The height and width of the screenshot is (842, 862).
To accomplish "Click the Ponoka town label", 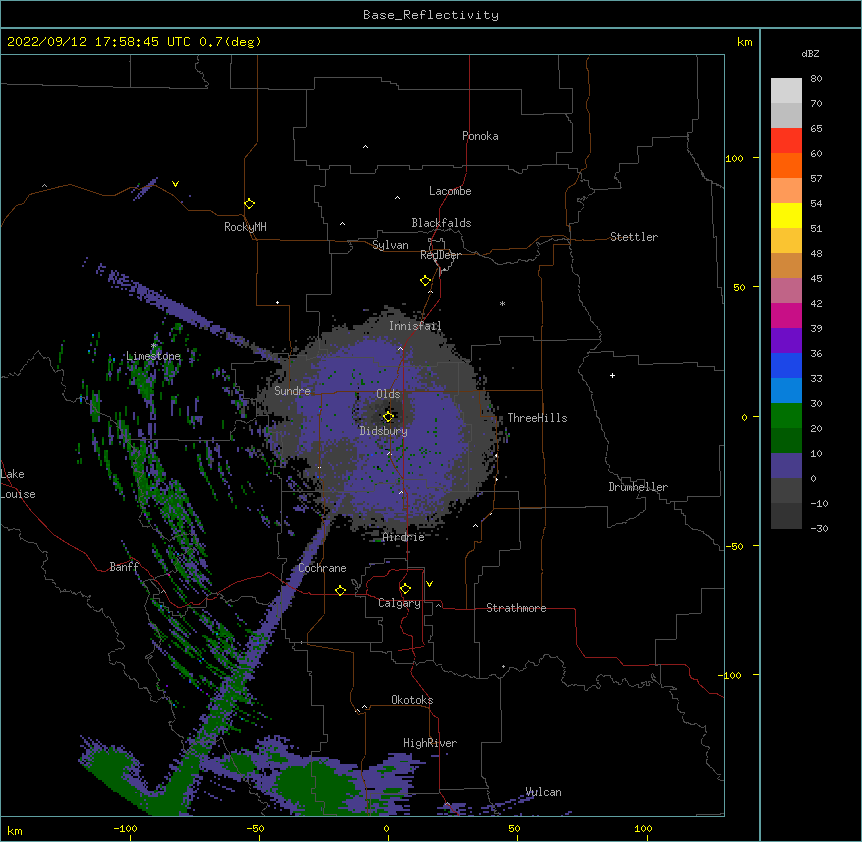I will coord(480,136).
